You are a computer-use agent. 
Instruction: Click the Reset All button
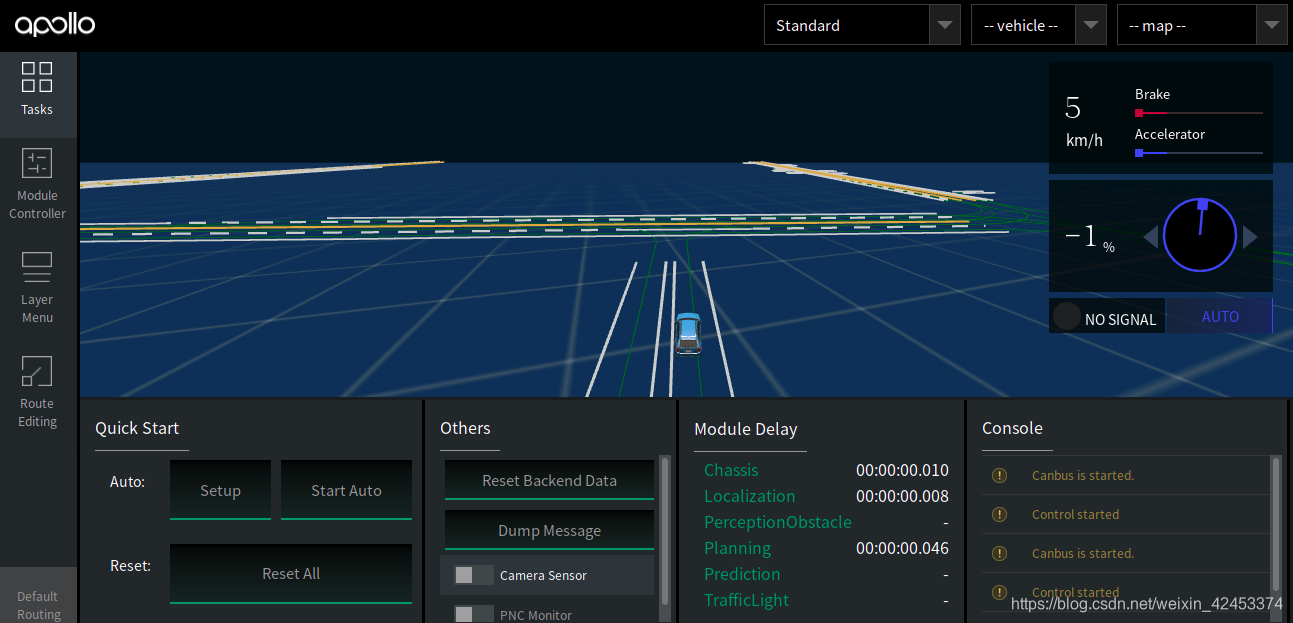point(291,574)
